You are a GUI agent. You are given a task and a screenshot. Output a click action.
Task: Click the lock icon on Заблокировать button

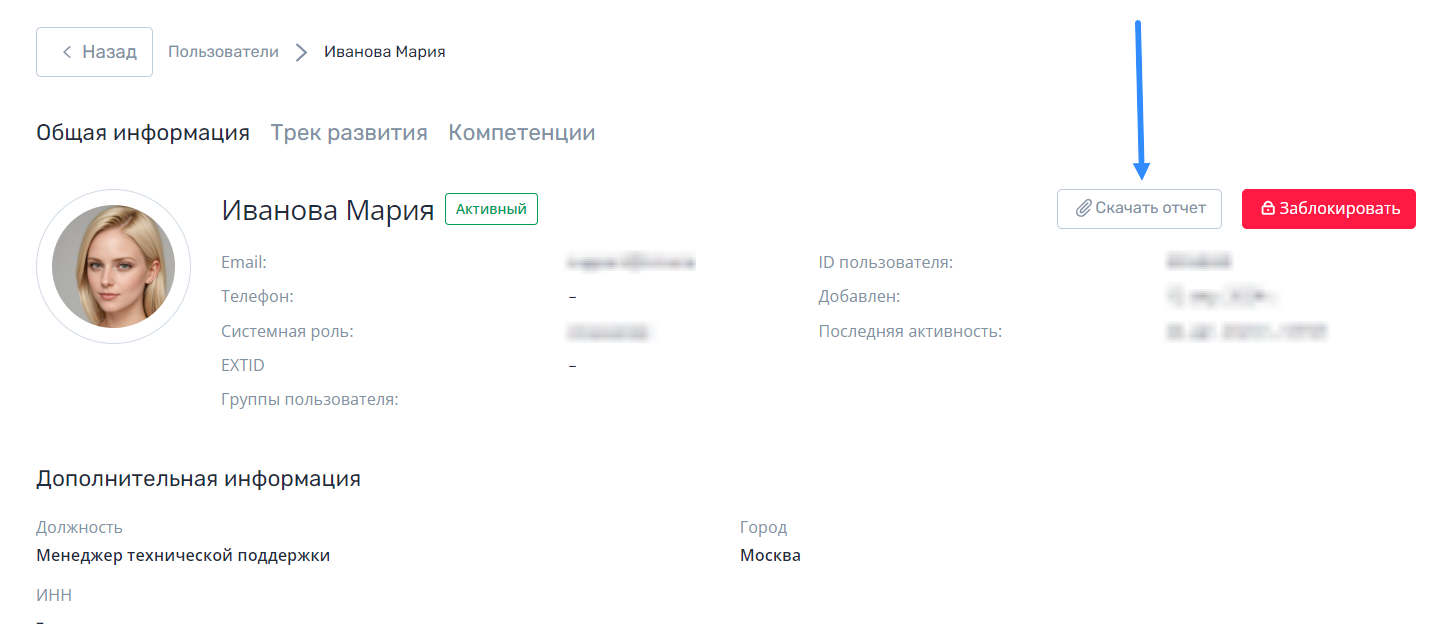tap(1268, 209)
